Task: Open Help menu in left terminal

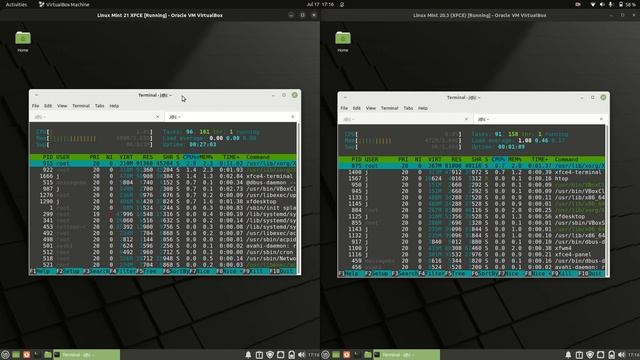Action: coord(114,106)
